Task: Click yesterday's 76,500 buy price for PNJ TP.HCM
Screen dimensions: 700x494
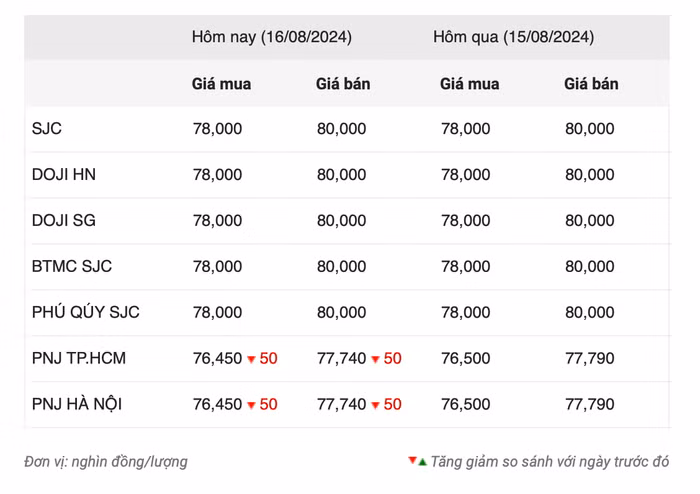Action: click(x=465, y=359)
